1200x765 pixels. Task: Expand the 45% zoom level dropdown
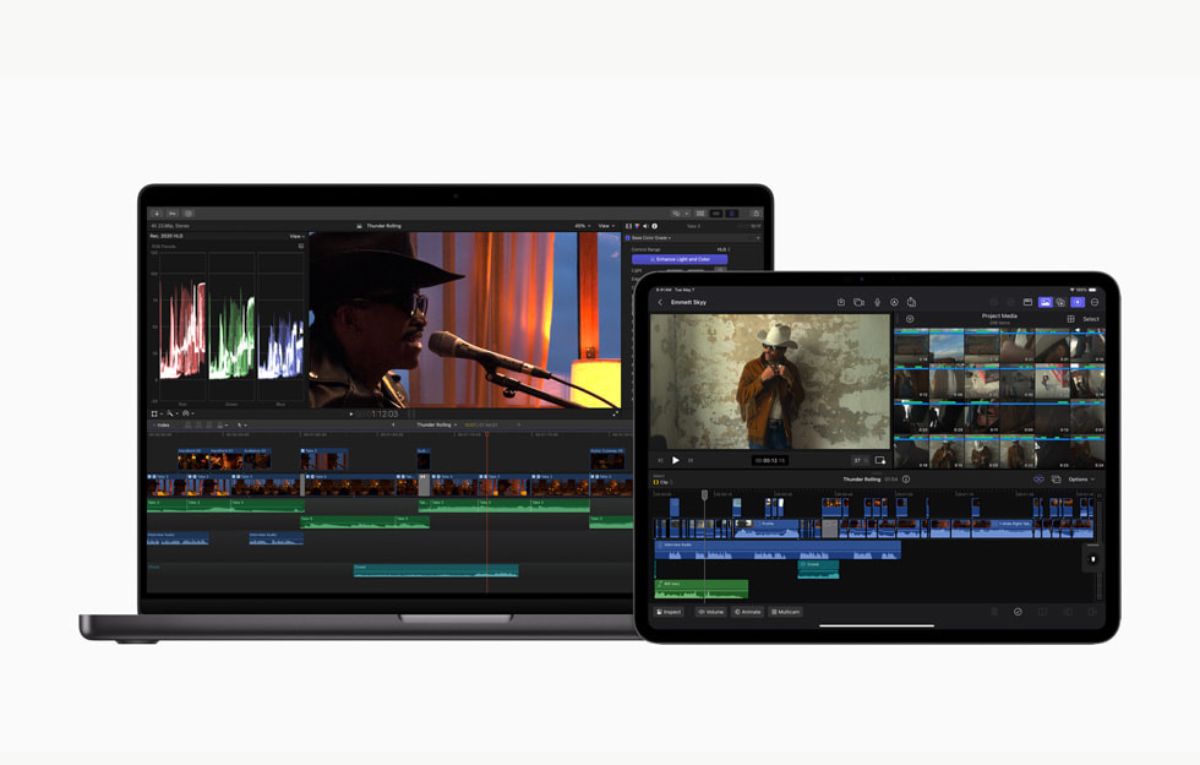point(582,226)
